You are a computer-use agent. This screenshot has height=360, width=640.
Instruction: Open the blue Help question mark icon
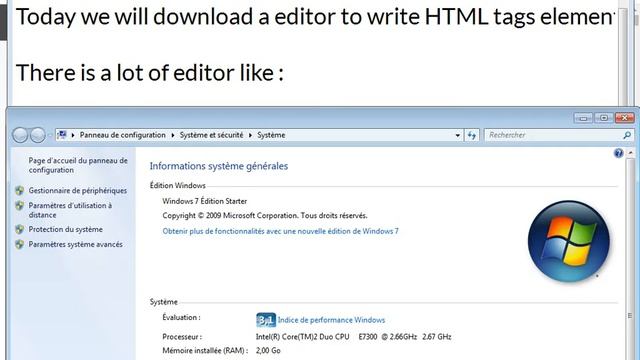[618, 153]
